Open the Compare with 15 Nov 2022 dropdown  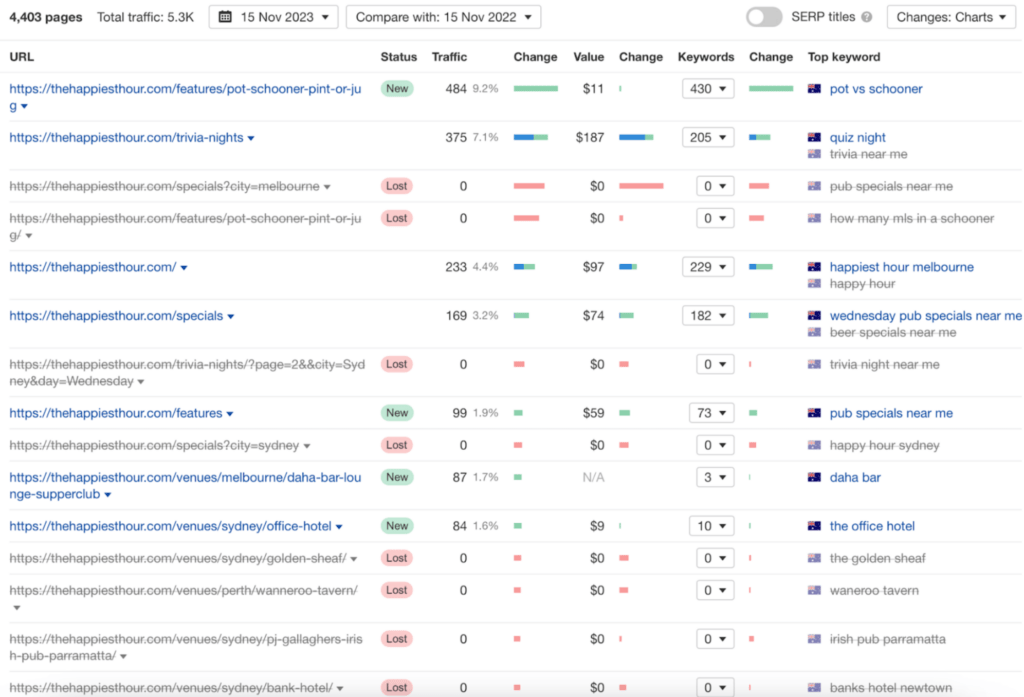click(443, 17)
